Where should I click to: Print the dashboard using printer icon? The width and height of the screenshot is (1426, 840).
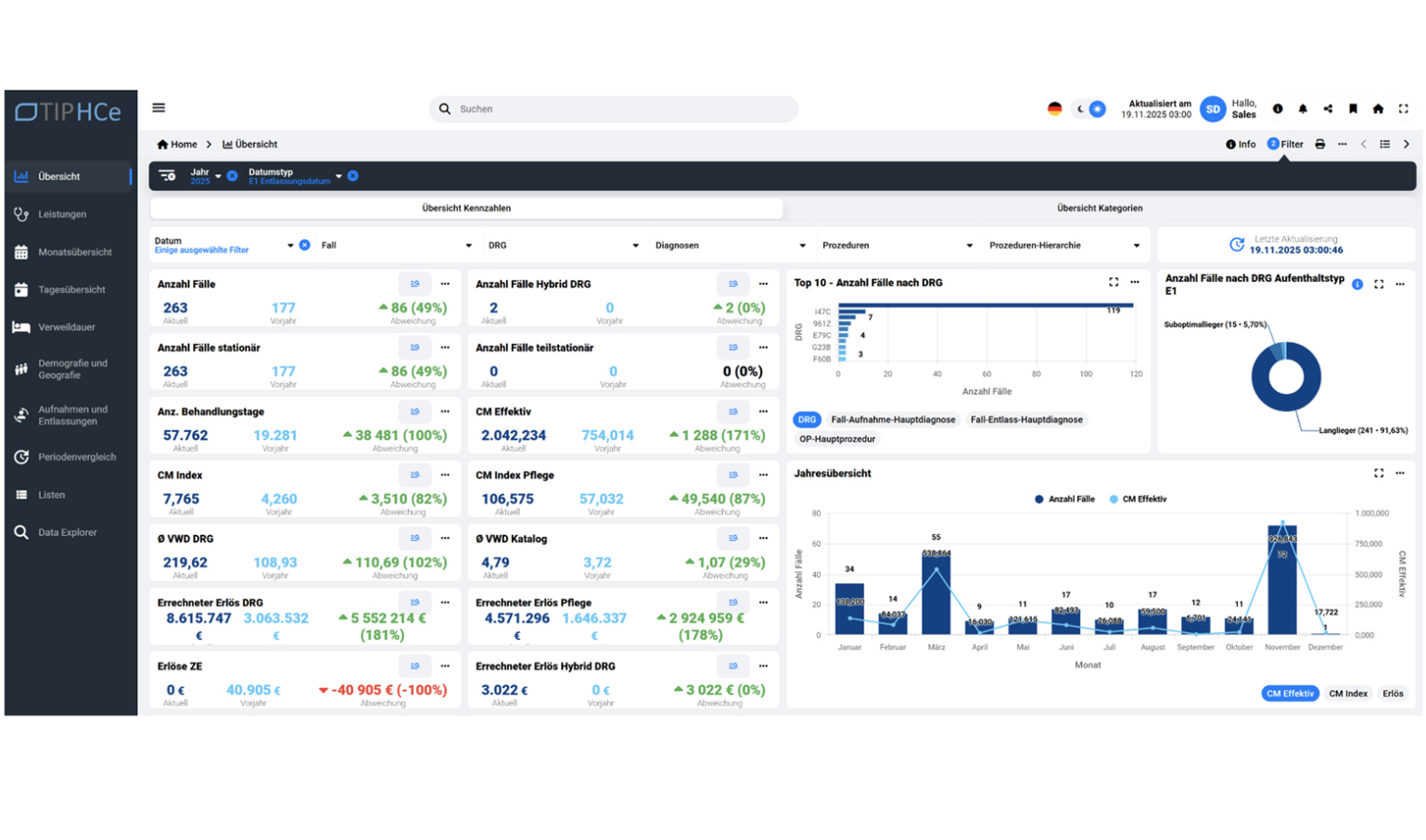coord(1319,145)
